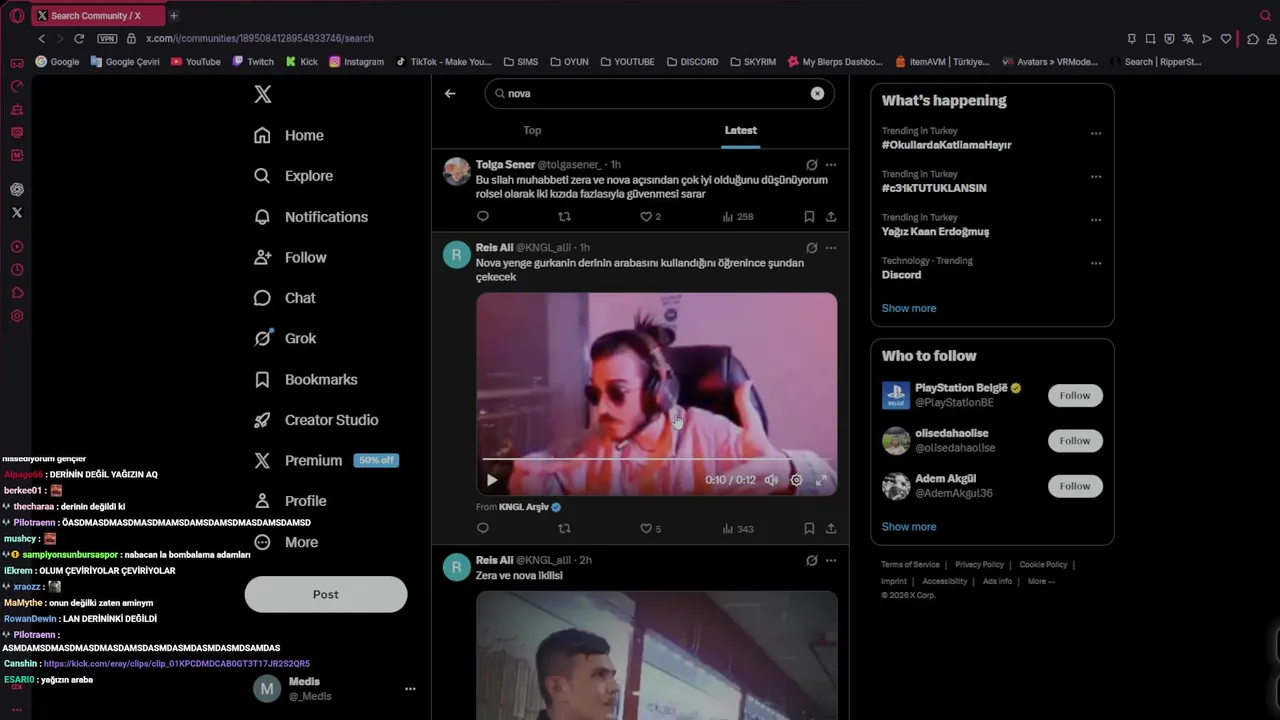The image size is (1280, 720).
Task: Switch to the Top tab
Action: tap(532, 130)
